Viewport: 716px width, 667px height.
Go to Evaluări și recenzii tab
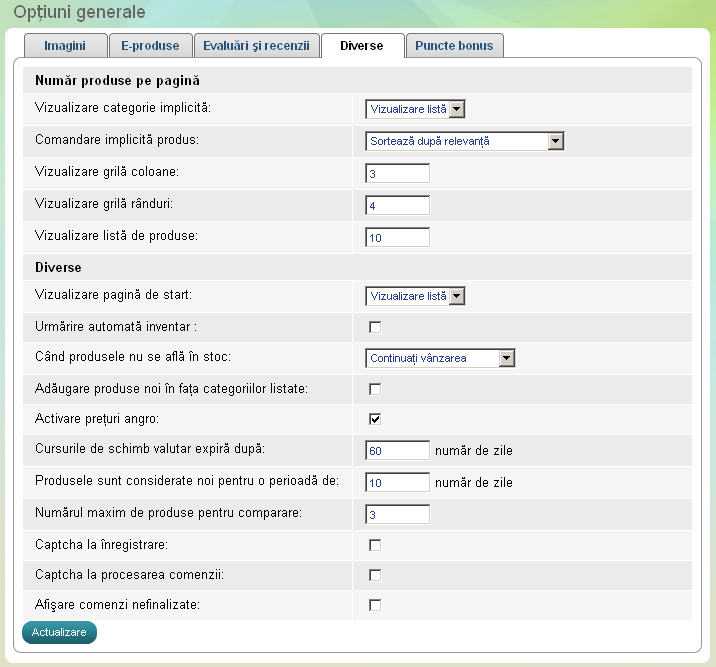(x=256, y=46)
